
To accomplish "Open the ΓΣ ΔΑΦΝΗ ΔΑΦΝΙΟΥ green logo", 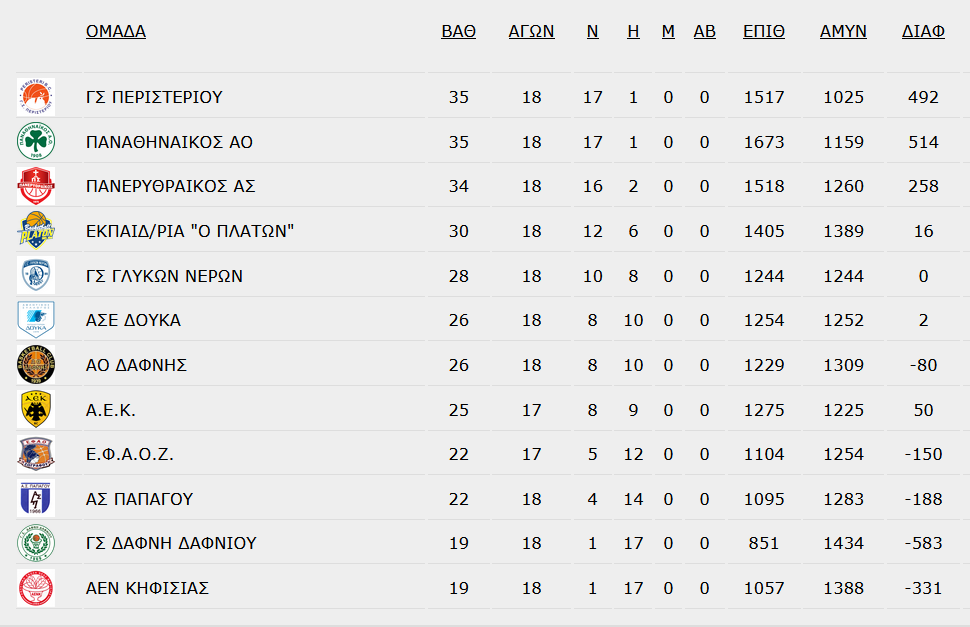I will tap(36, 543).
